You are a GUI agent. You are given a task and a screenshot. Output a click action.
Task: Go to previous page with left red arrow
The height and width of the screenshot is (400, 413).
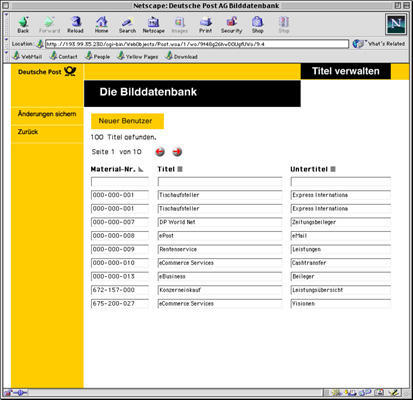click(x=160, y=152)
